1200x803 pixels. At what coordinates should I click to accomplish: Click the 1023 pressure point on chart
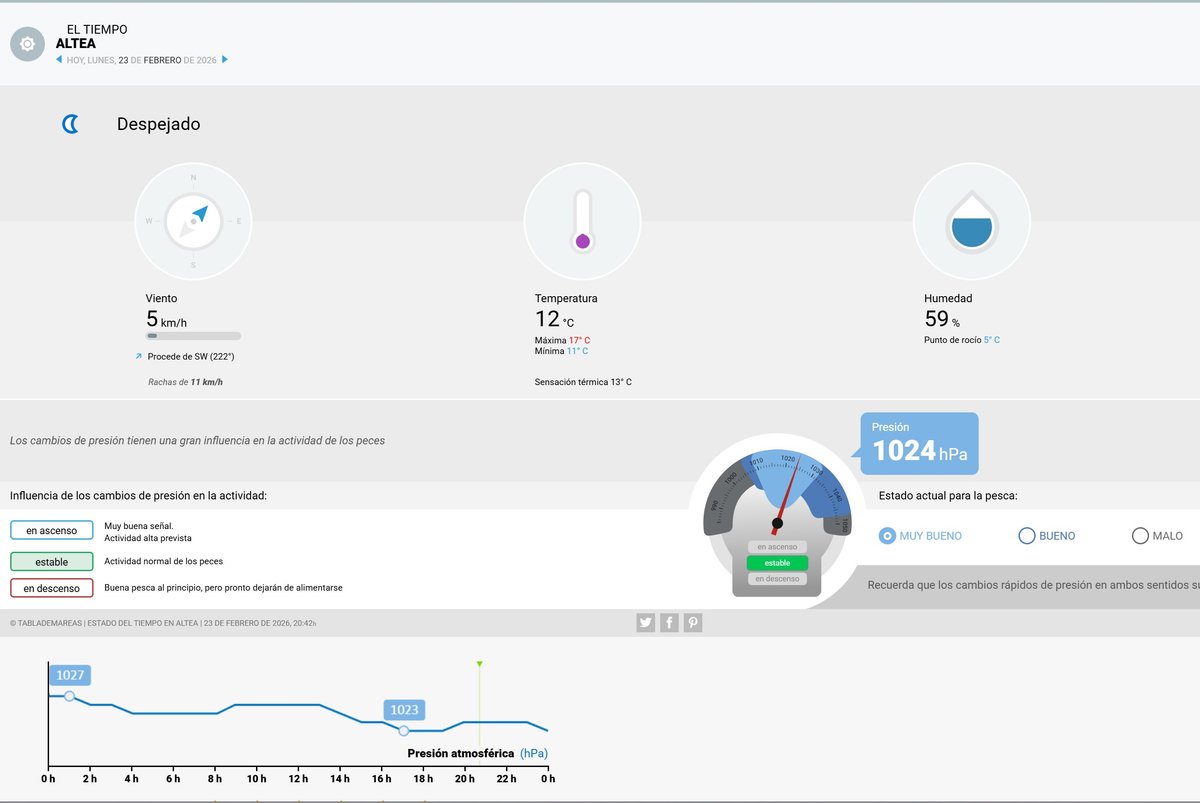tap(404, 731)
